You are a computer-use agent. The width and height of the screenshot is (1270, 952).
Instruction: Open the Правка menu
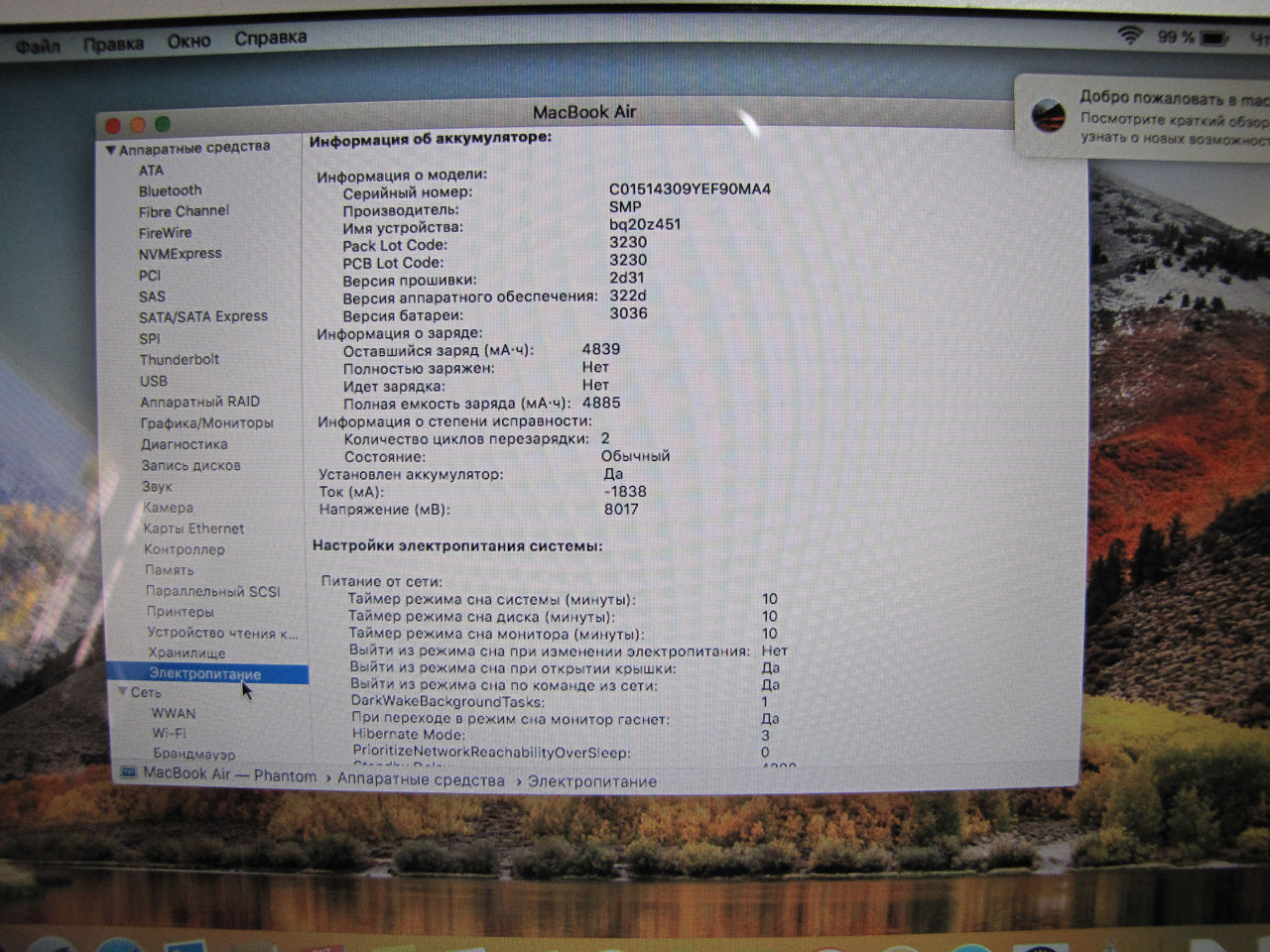(x=113, y=44)
